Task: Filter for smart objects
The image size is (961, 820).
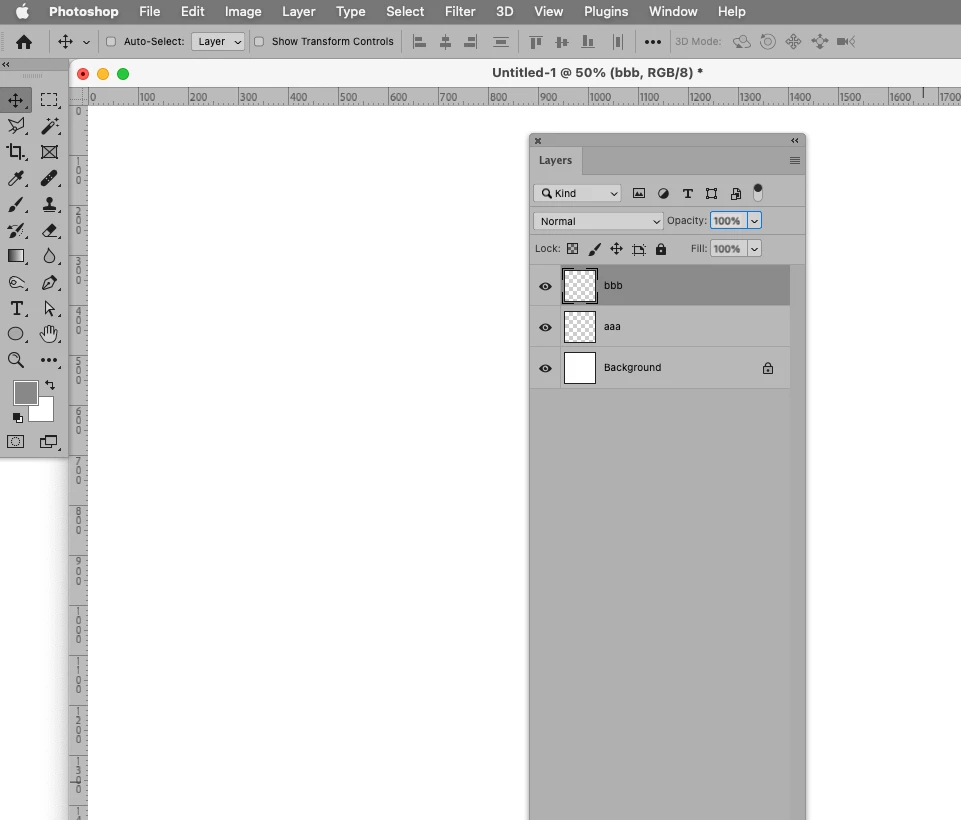Action: [x=736, y=194]
